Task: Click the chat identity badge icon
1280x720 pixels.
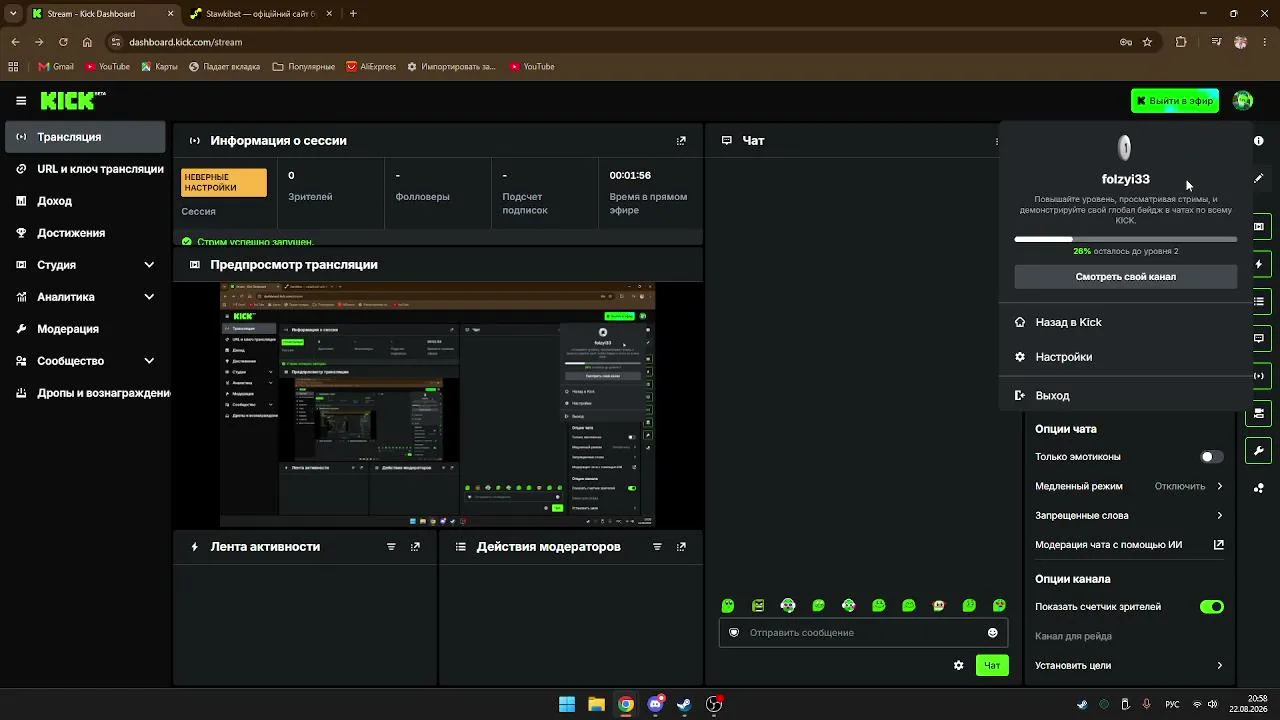Action: 734,633
